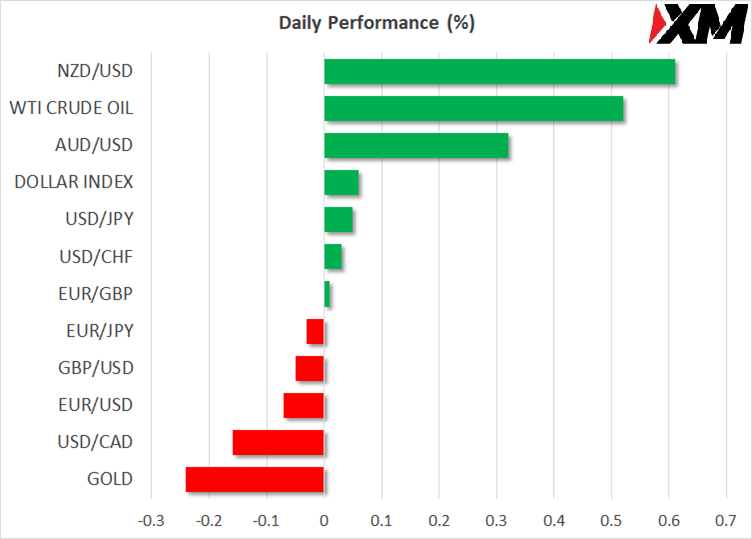Click the -0.3 x-axis value
This screenshot has height=539, width=752.
pyautogui.click(x=151, y=521)
